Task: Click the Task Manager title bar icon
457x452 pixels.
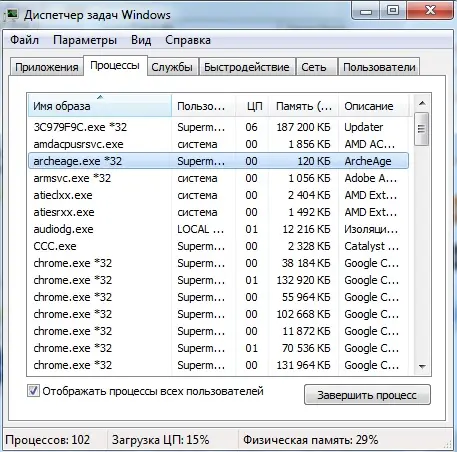Action: coord(12,15)
